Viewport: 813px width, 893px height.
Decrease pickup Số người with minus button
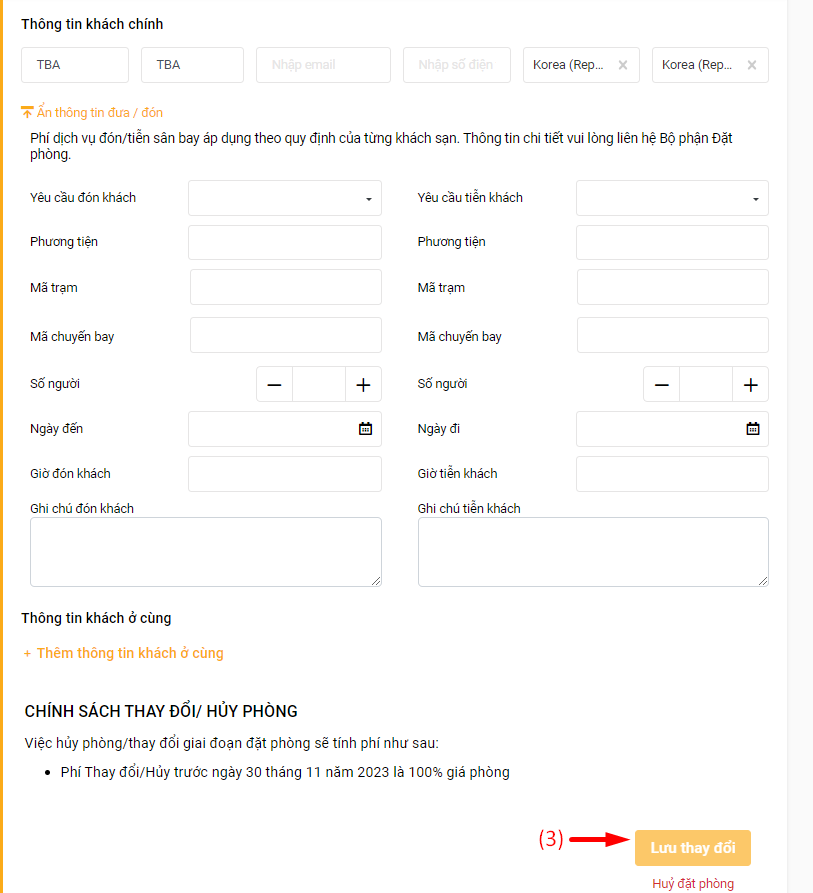(274, 384)
